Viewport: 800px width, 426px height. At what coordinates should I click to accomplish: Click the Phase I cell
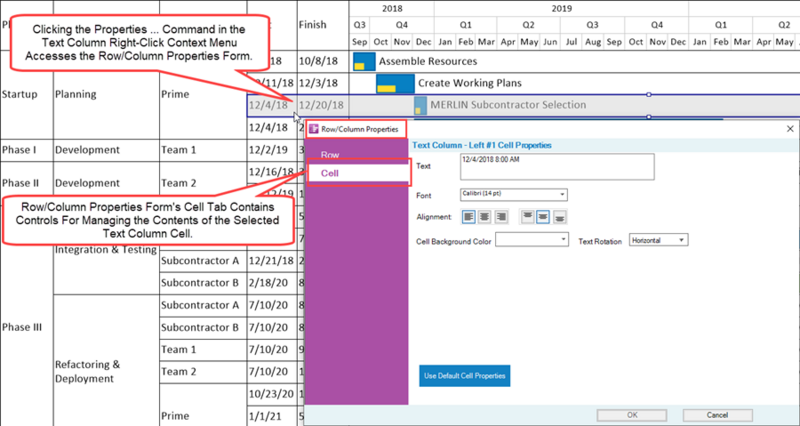[x=27, y=150]
